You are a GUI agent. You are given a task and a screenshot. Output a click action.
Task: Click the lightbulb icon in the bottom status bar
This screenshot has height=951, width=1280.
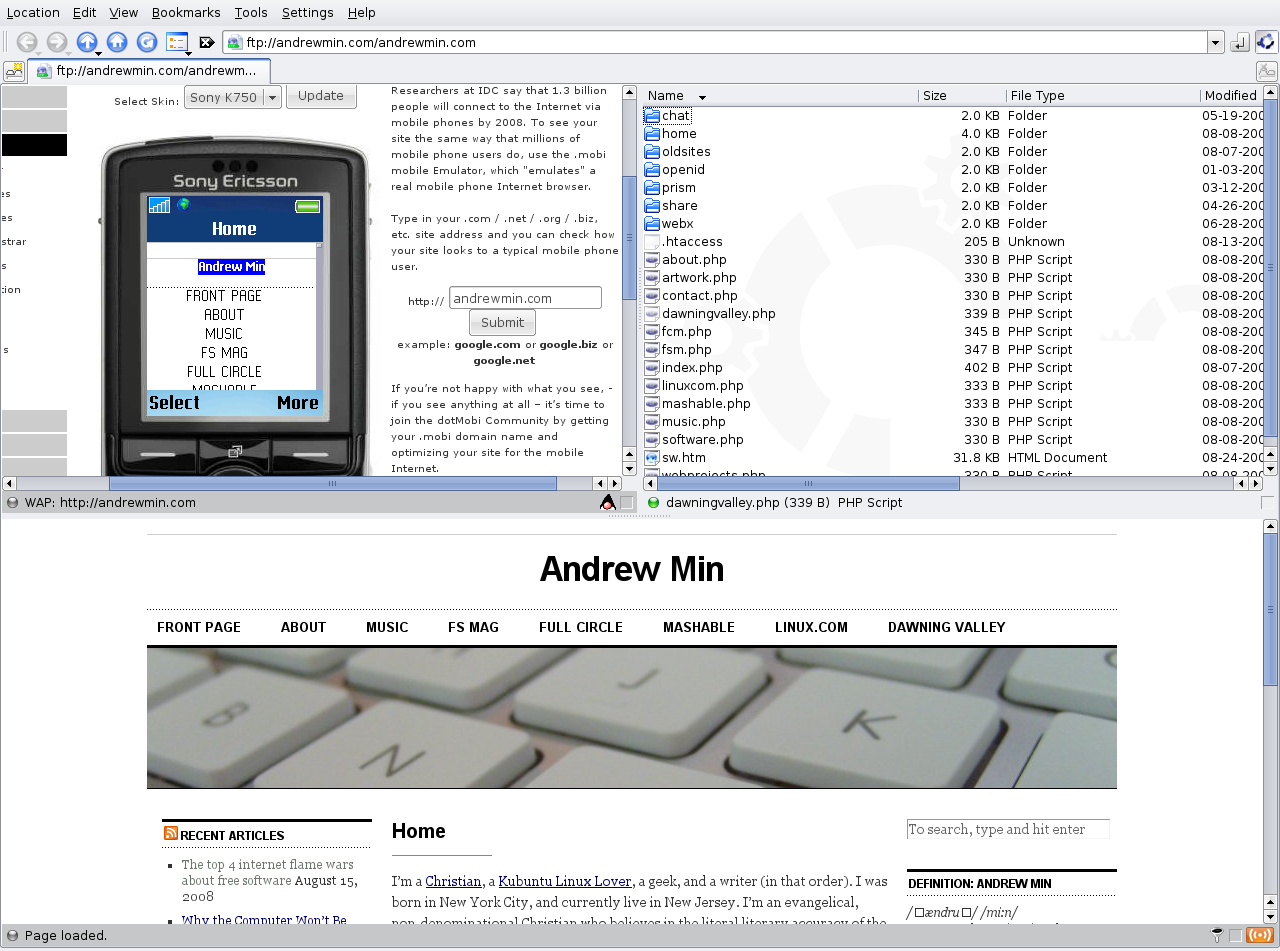click(1217, 936)
